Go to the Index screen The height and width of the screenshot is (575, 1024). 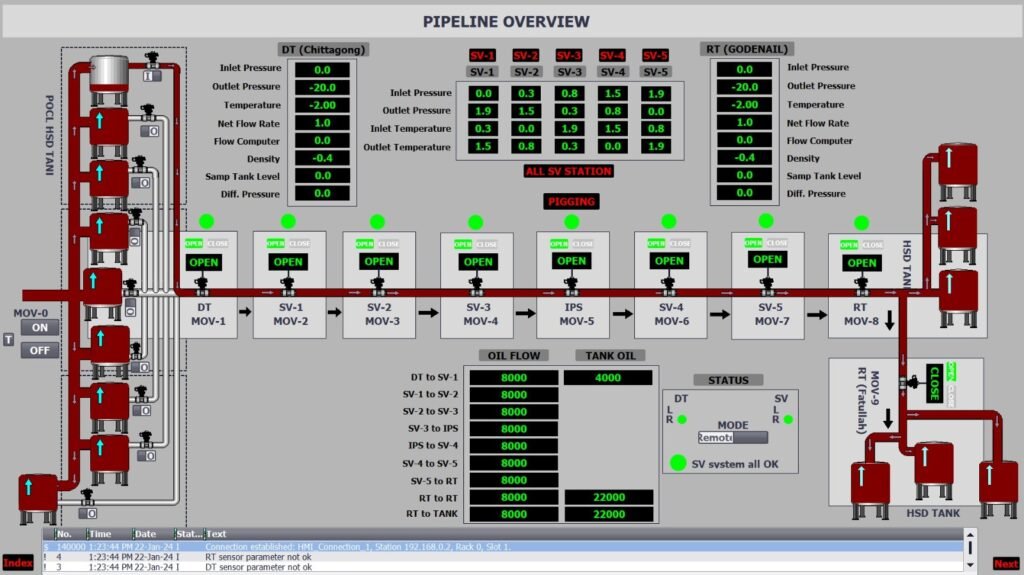click(17, 563)
